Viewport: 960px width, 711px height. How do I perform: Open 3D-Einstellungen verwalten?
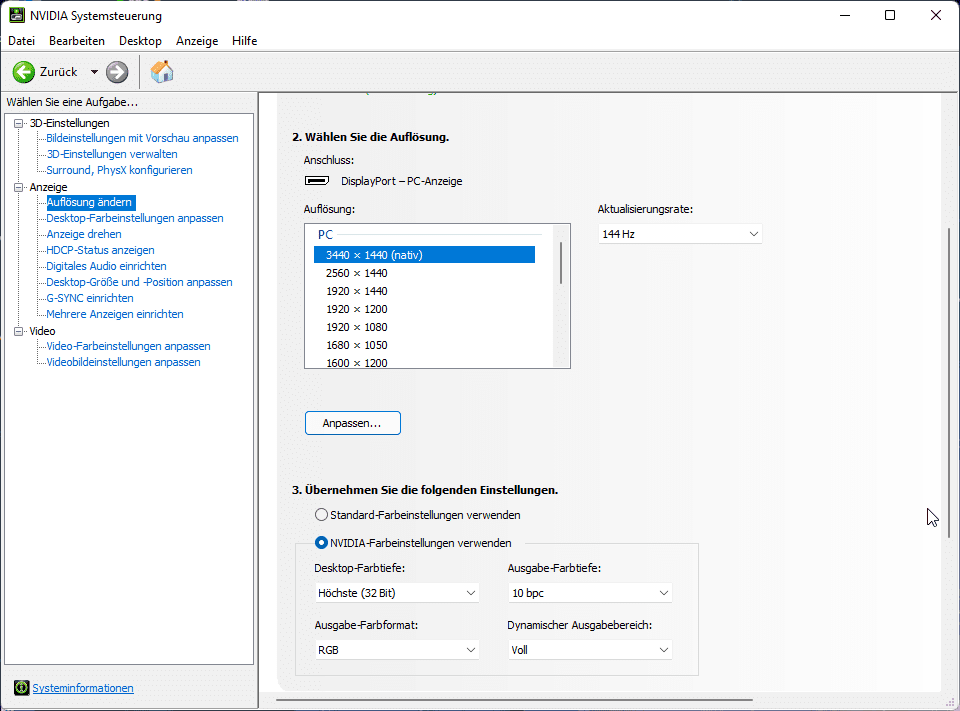112,154
